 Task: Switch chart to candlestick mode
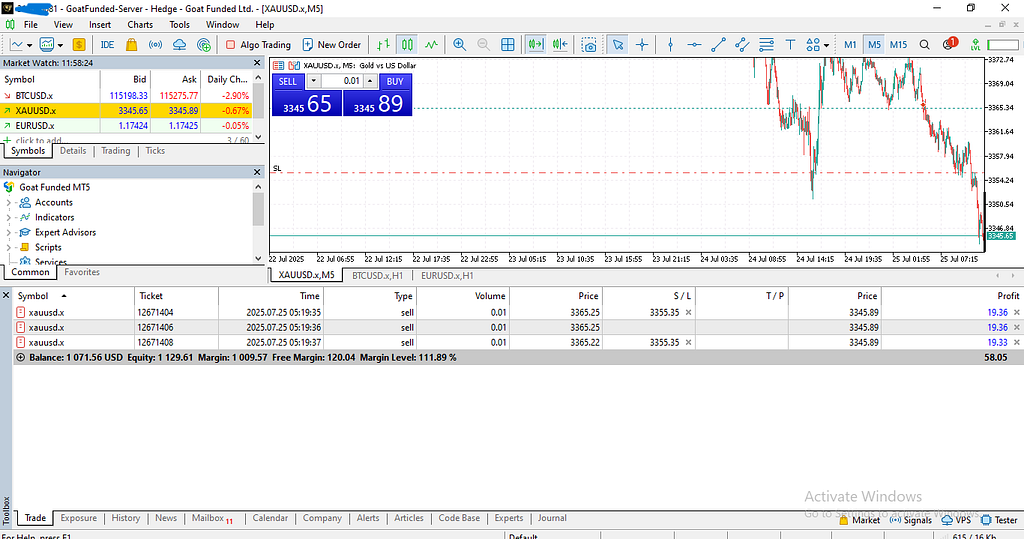point(408,44)
